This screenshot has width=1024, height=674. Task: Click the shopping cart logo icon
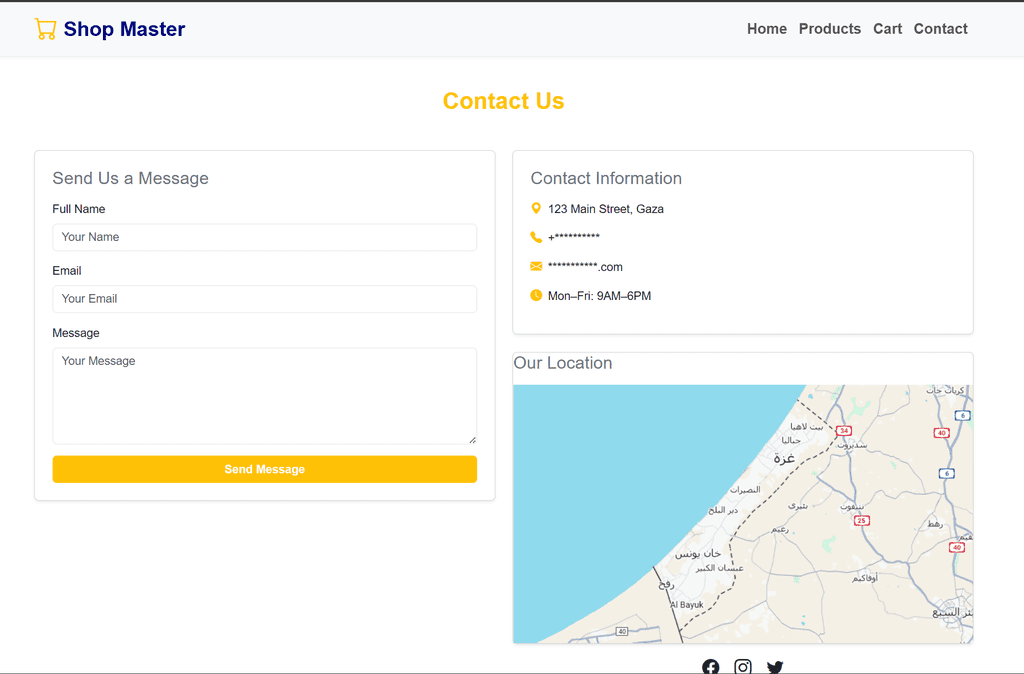45,29
